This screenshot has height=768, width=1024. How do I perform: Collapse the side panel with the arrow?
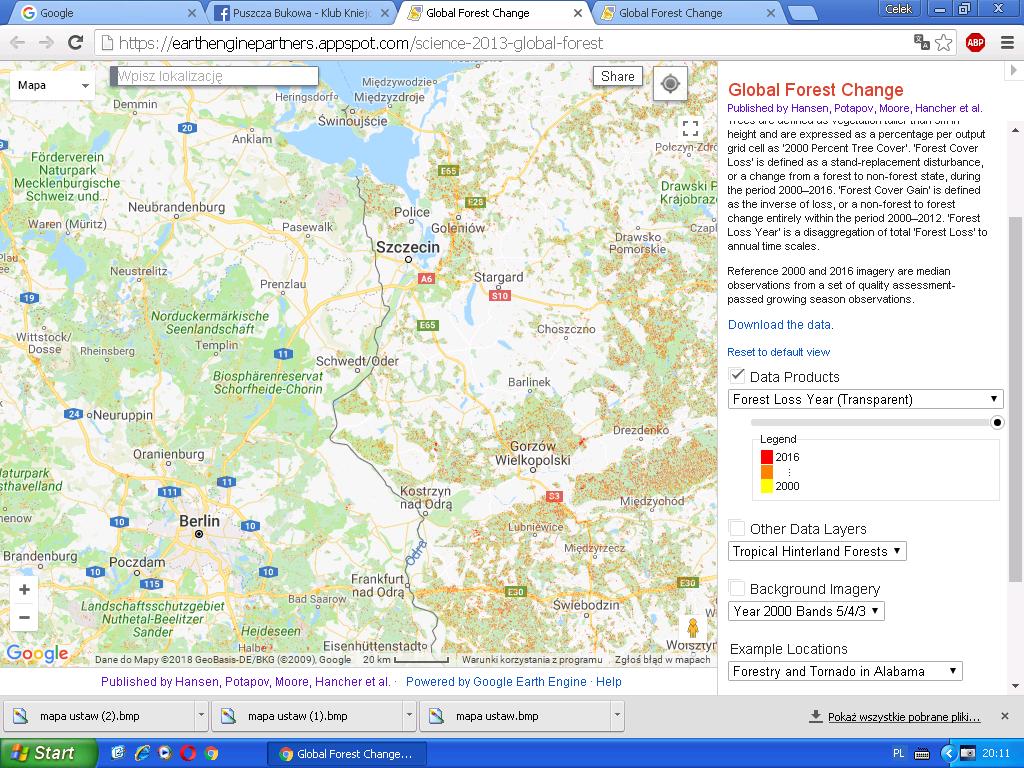point(1014,70)
